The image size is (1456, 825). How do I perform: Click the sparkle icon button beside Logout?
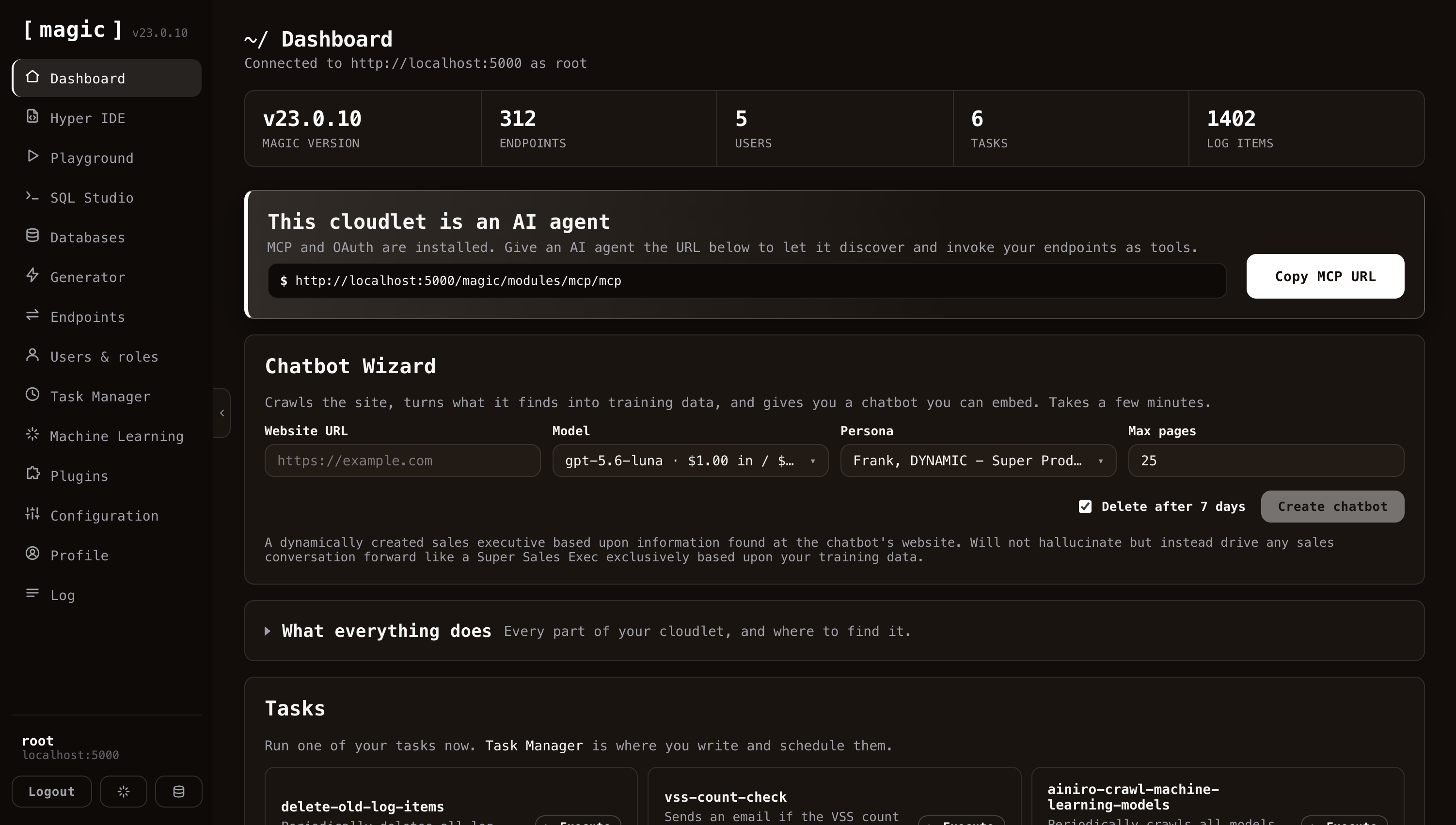tap(124, 791)
